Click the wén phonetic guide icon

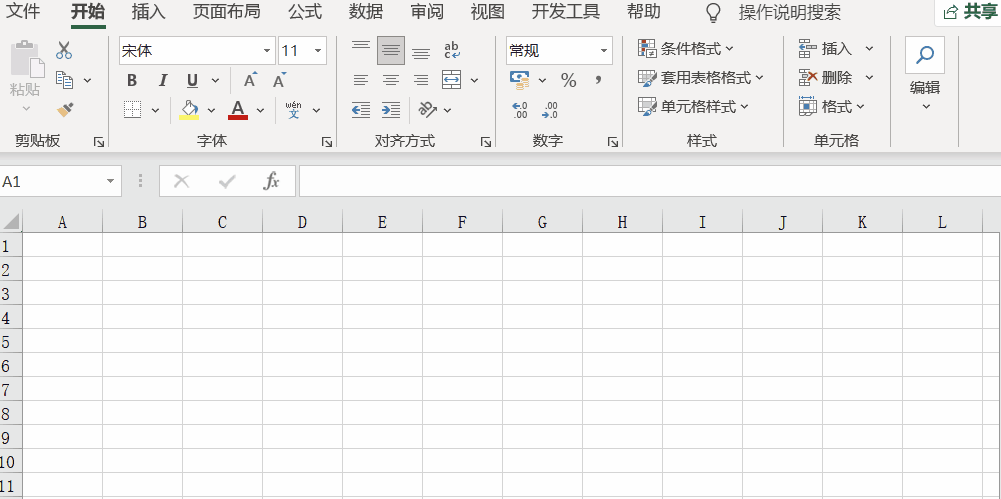294,110
